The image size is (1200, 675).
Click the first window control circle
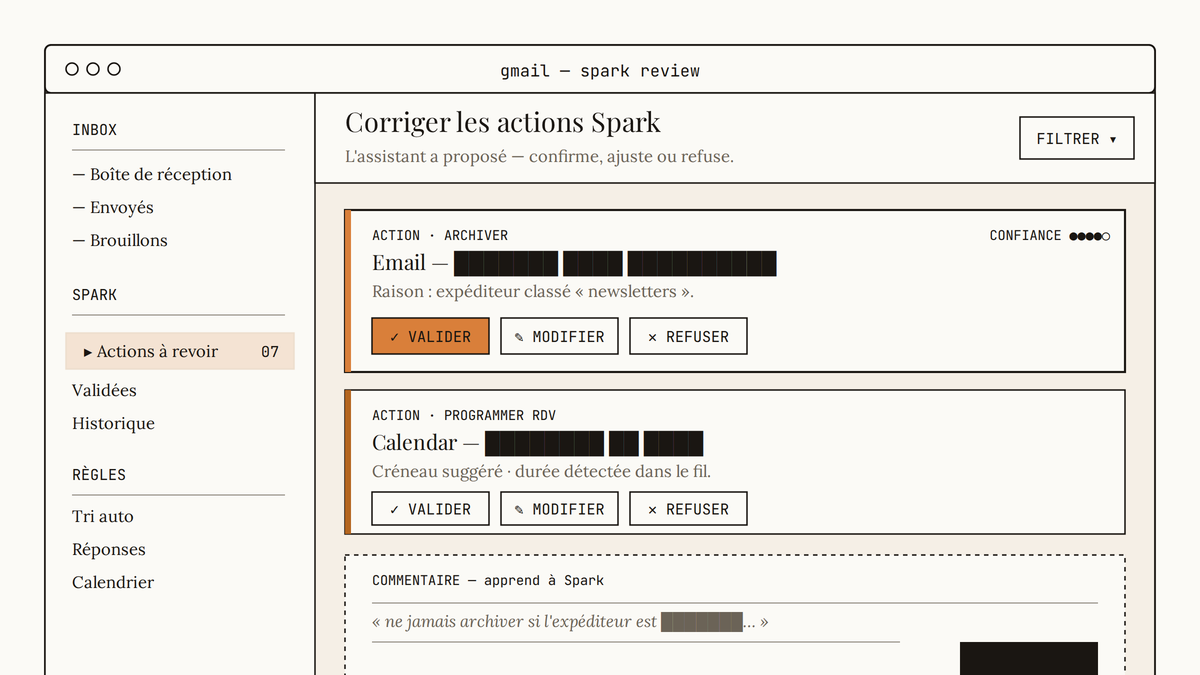point(72,69)
